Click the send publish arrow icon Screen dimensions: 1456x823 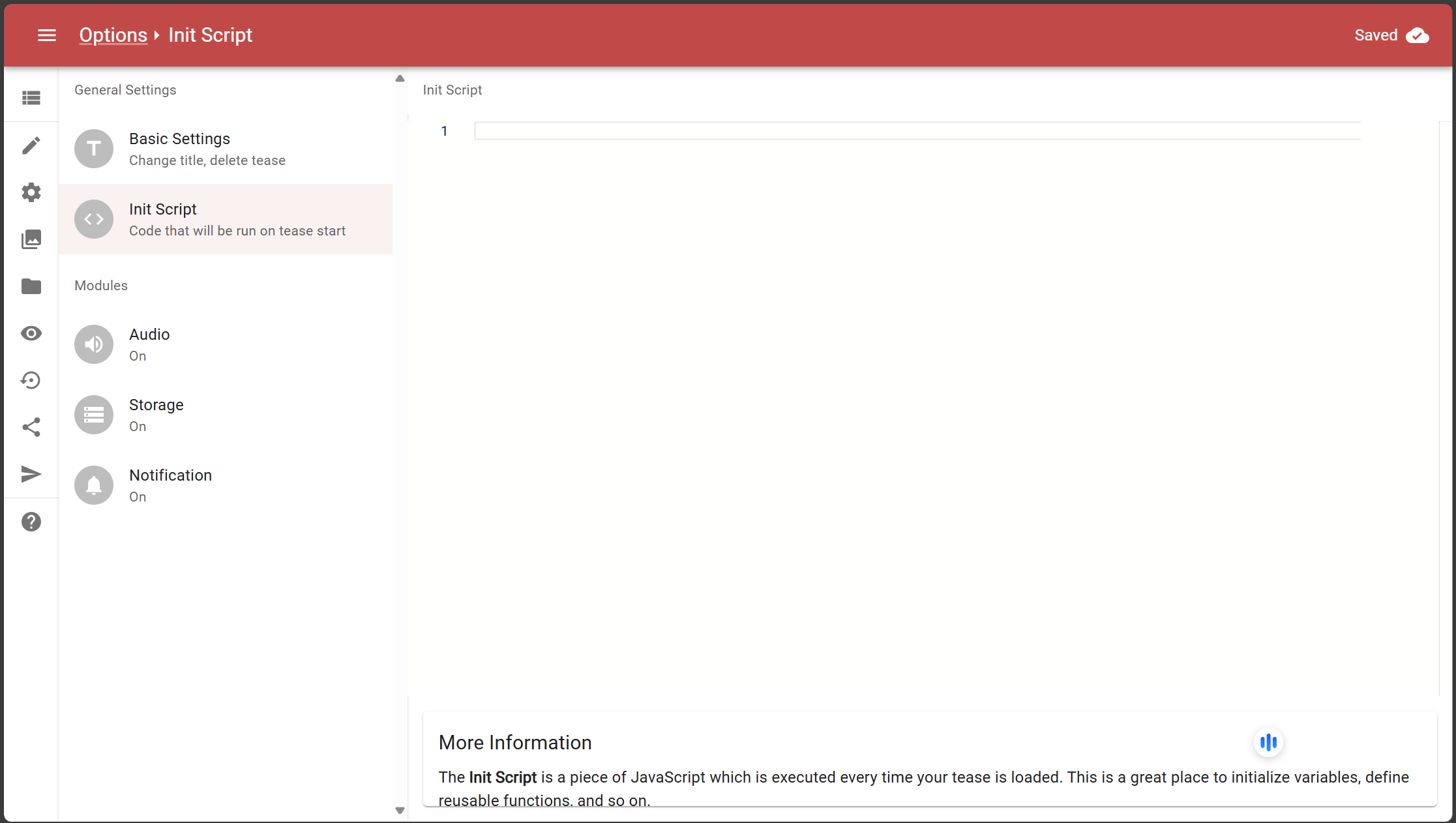click(31, 474)
